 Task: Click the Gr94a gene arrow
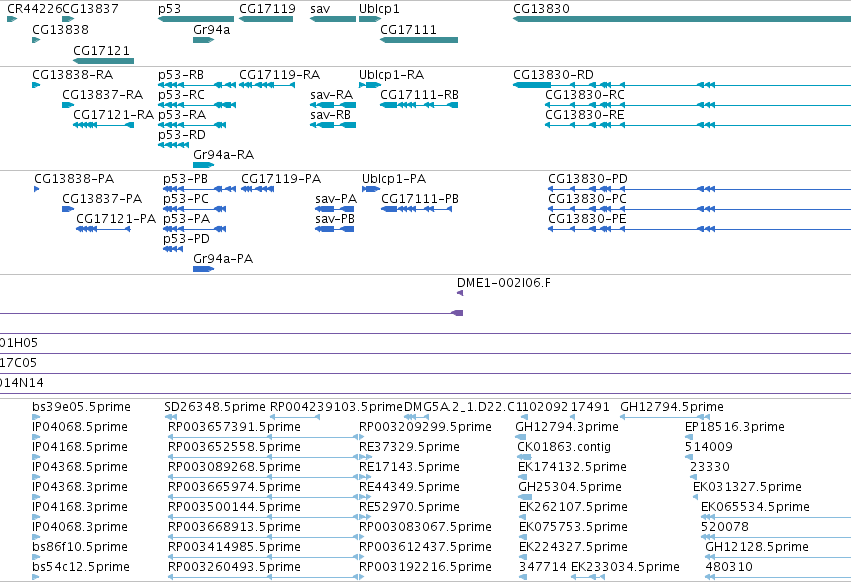tap(204, 40)
